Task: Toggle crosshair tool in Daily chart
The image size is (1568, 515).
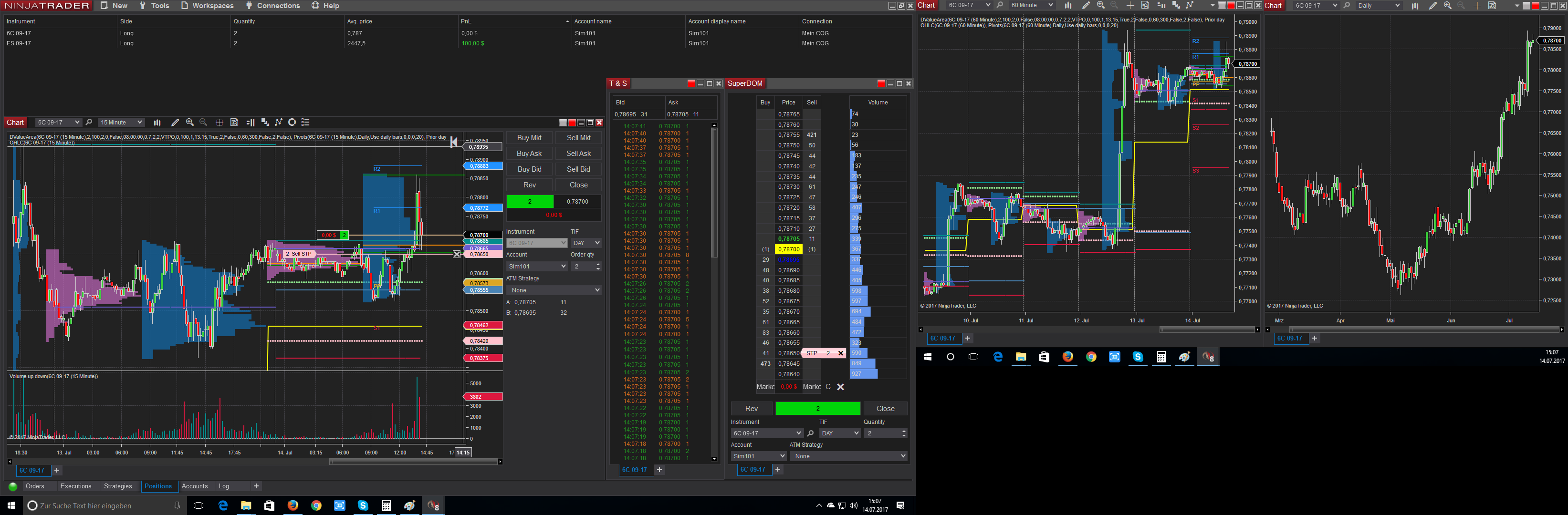Action: 1477,5
